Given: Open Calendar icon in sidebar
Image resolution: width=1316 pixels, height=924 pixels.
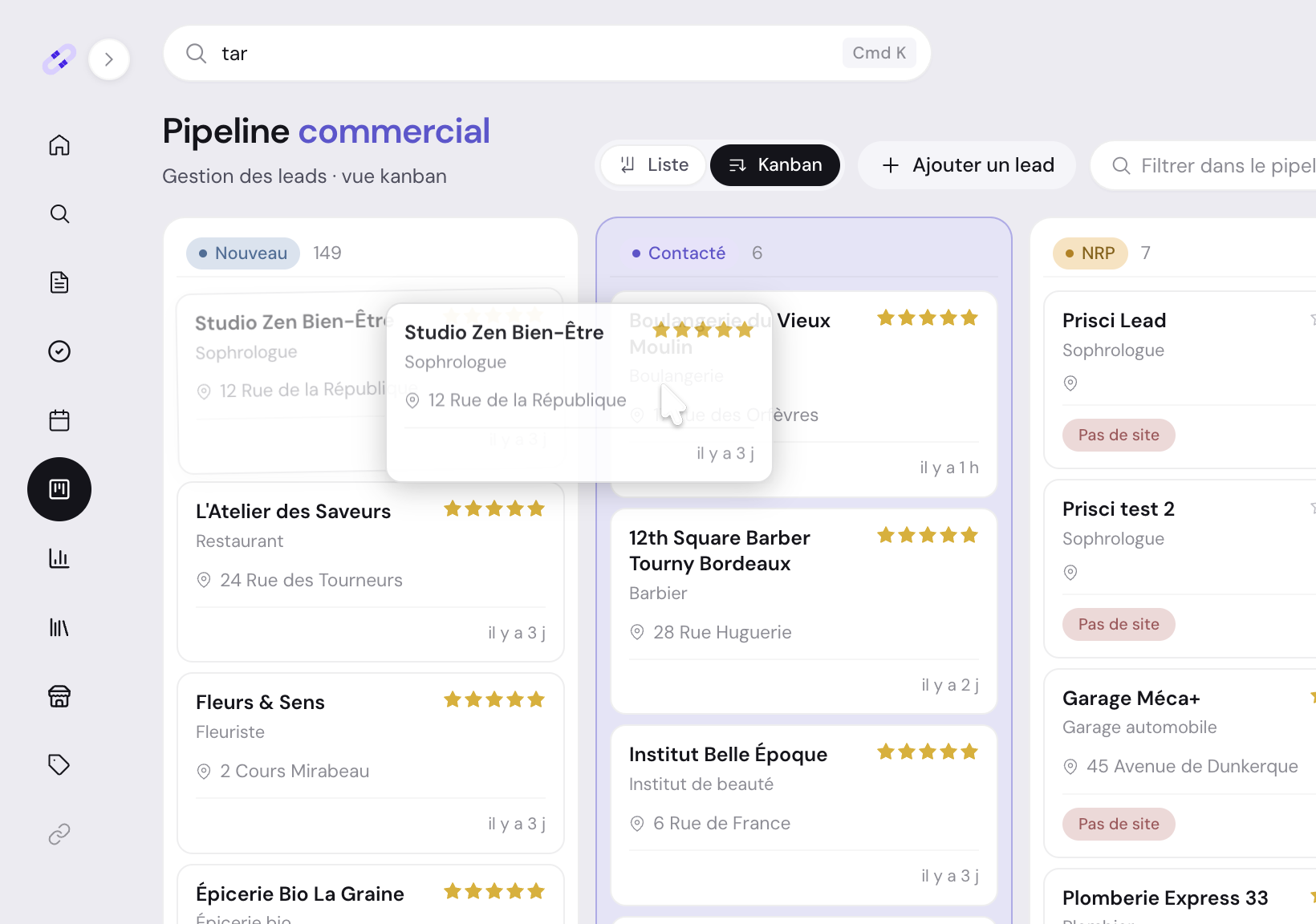Looking at the screenshot, I should pos(59,420).
